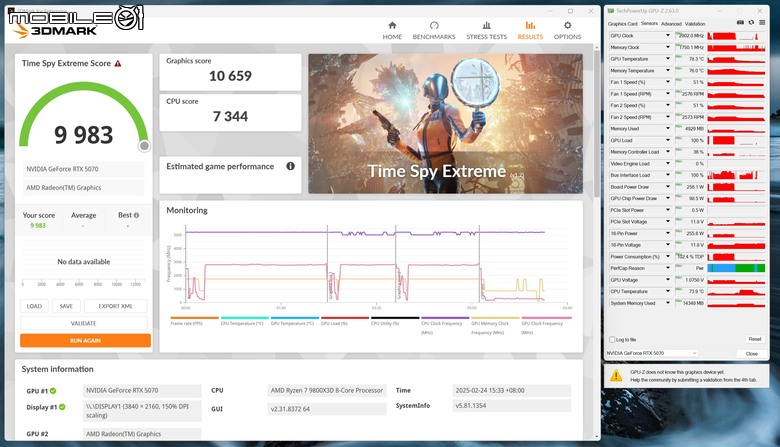Open the Advanced tab in GPU-Z
This screenshot has height=447, width=780.
click(x=671, y=24)
